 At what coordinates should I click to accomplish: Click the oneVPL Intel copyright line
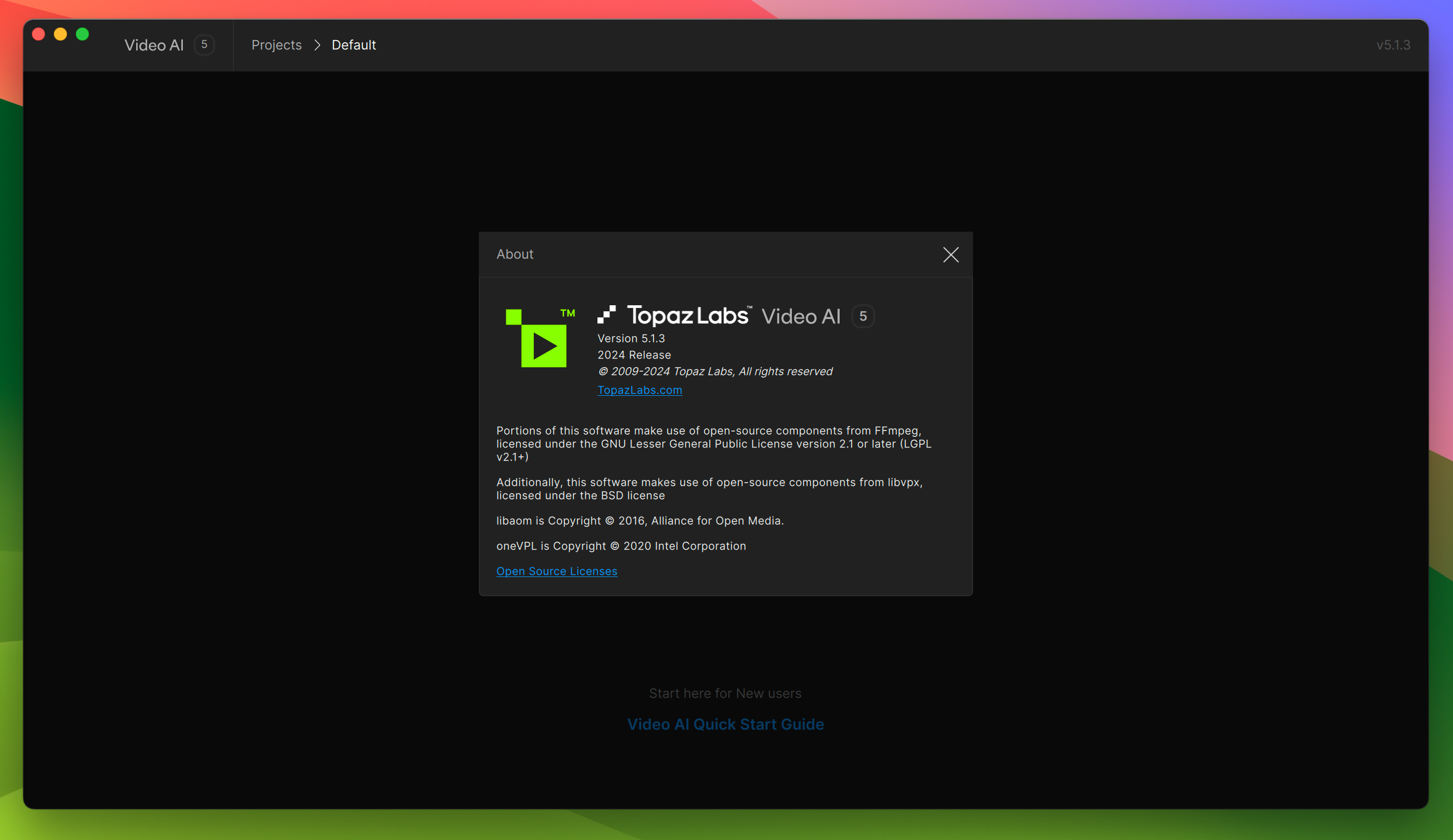621,546
